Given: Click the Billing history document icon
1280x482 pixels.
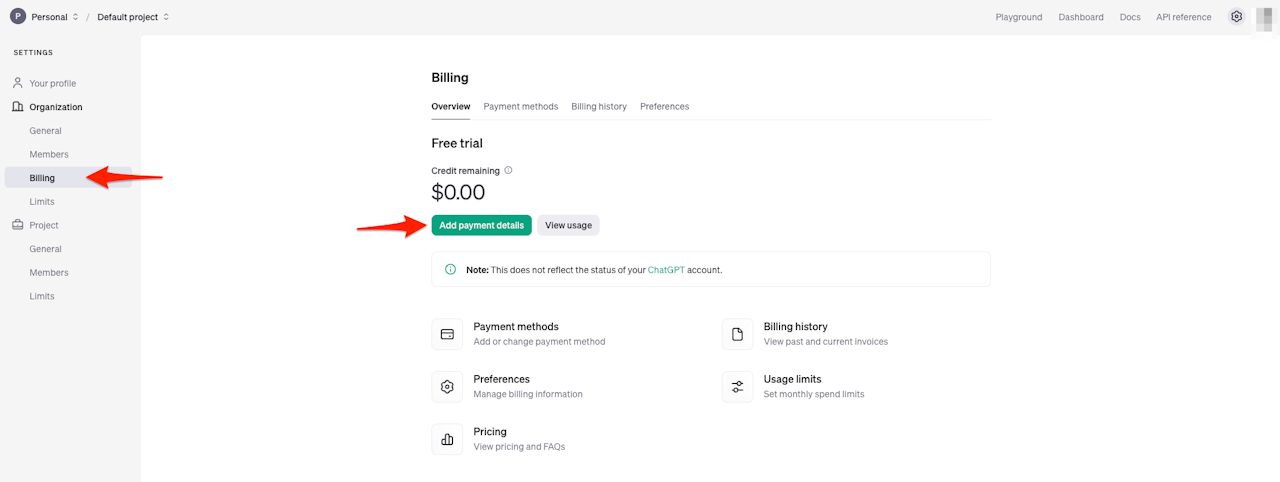Looking at the screenshot, I should (x=737, y=334).
